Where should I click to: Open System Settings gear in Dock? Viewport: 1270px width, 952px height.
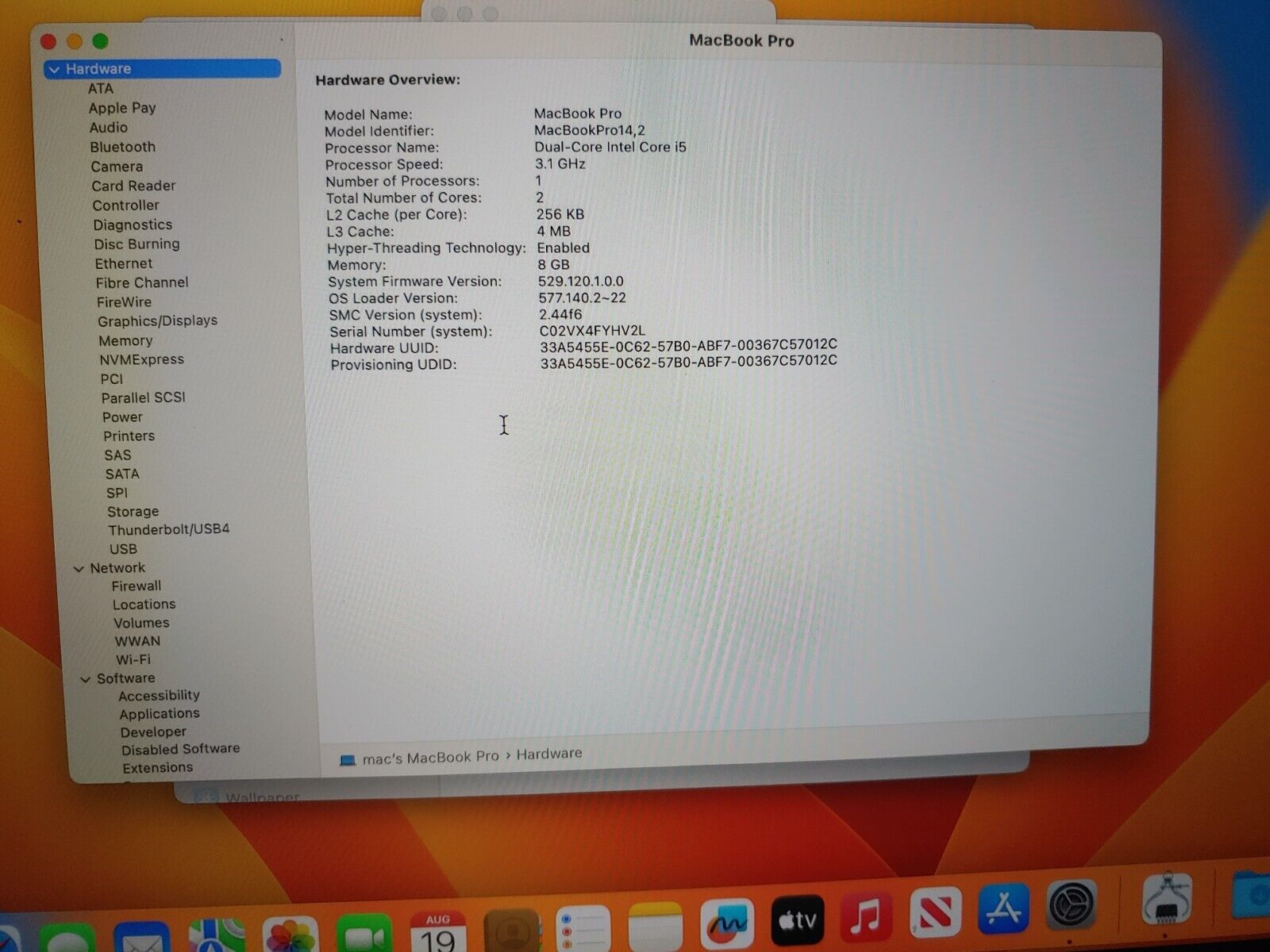click(1072, 905)
